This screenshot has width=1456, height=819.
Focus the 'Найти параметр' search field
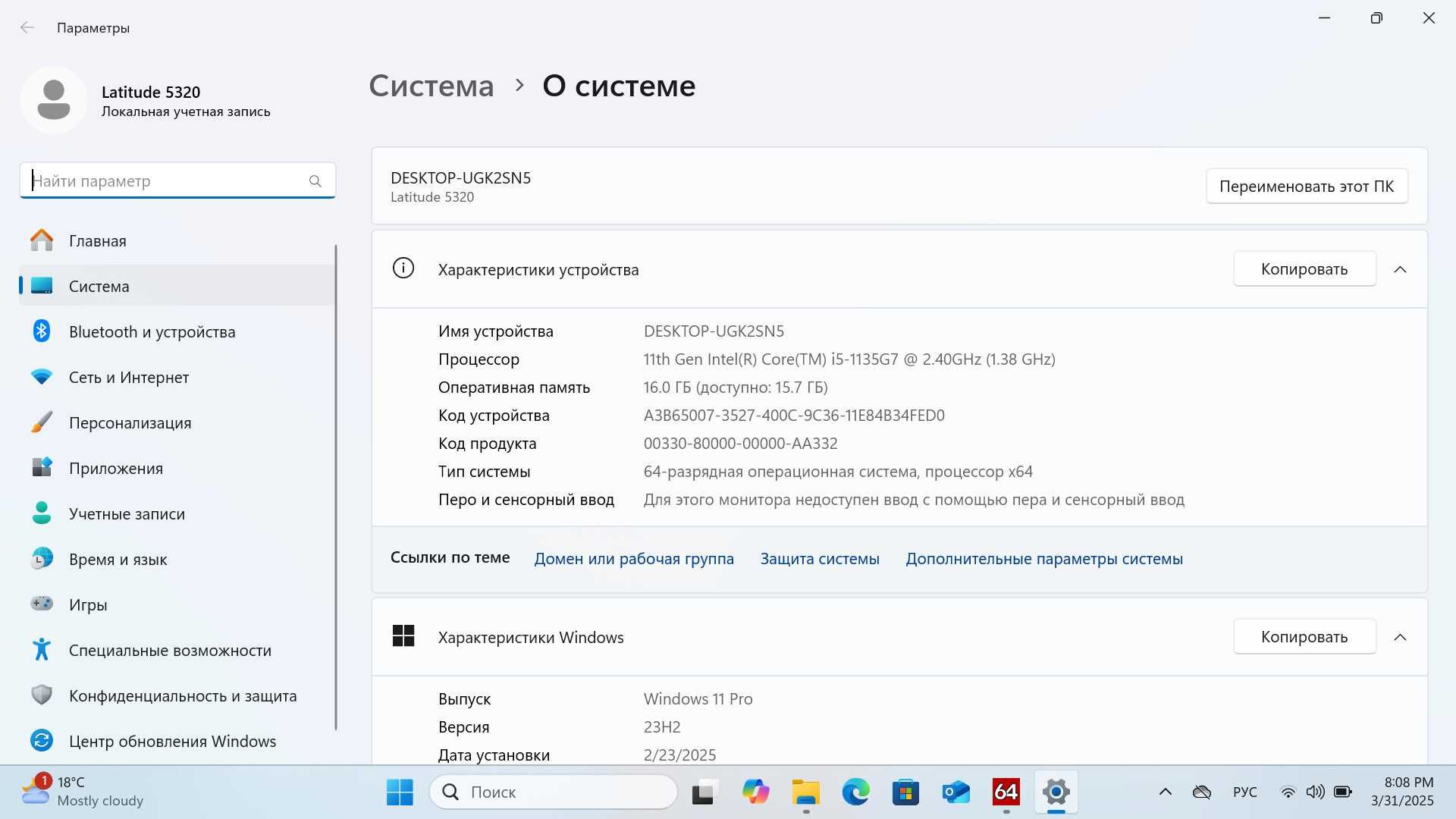[x=177, y=180]
